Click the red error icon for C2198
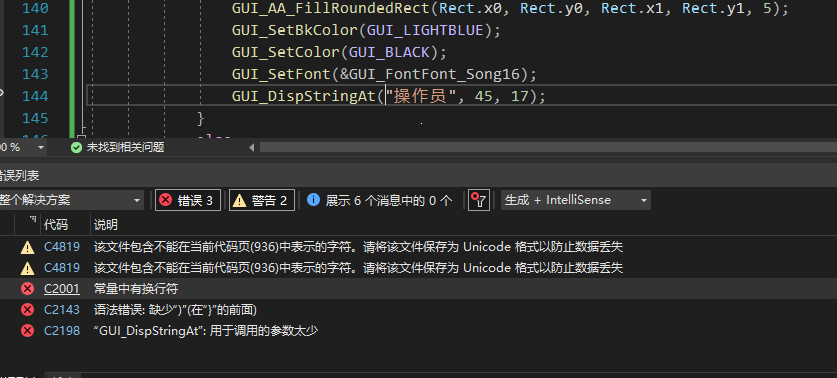The height and width of the screenshot is (378, 837). tap(27, 331)
